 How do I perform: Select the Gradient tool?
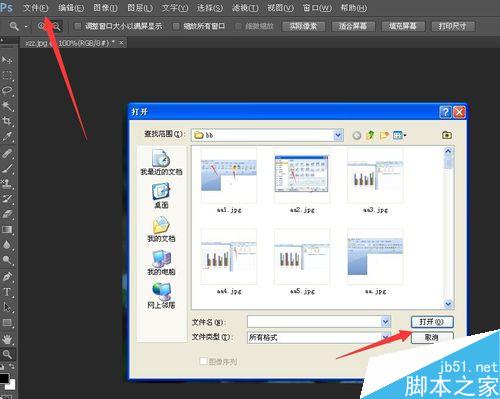[x=7, y=229]
